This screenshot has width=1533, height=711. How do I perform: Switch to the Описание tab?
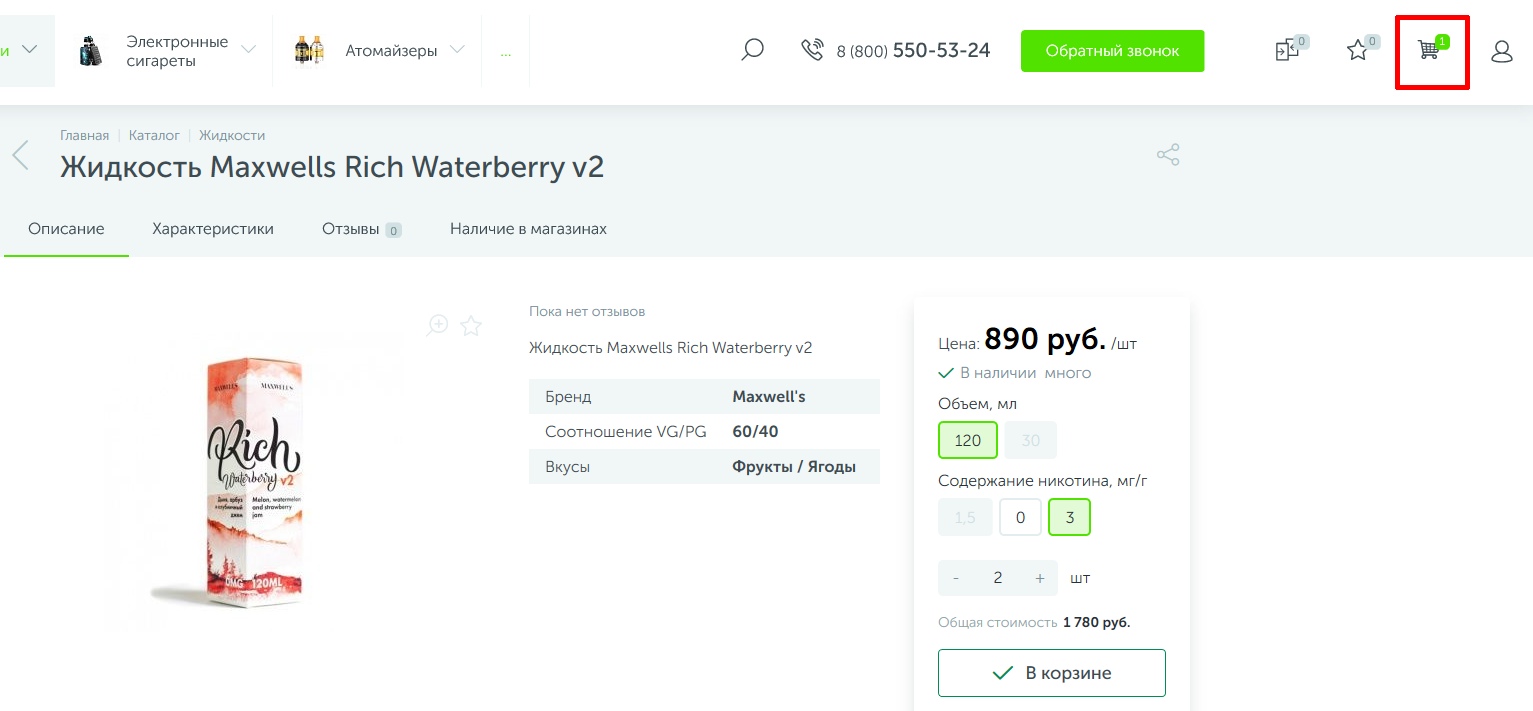pyautogui.click(x=66, y=229)
